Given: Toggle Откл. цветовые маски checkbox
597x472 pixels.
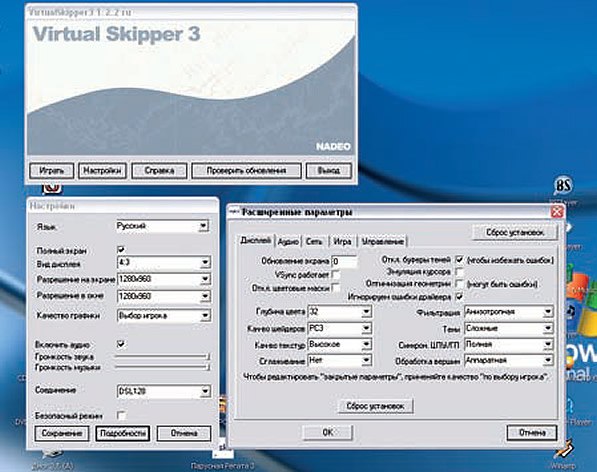Looking at the screenshot, I should click(336, 288).
